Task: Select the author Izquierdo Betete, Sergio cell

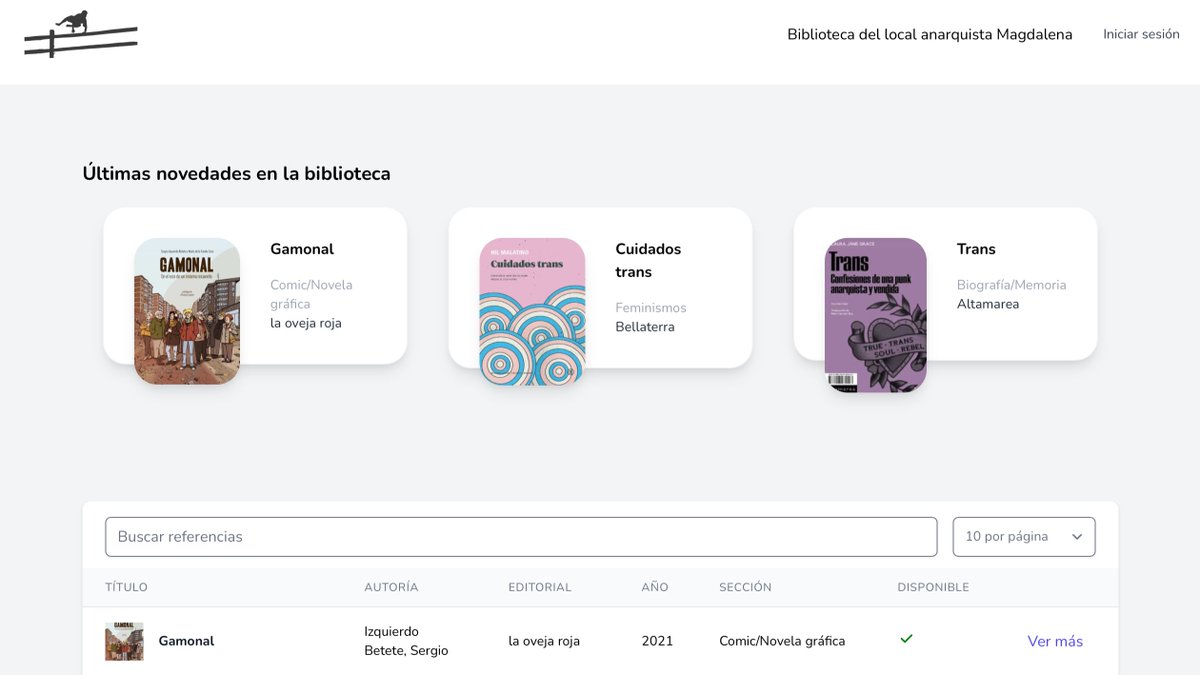Action: point(406,641)
